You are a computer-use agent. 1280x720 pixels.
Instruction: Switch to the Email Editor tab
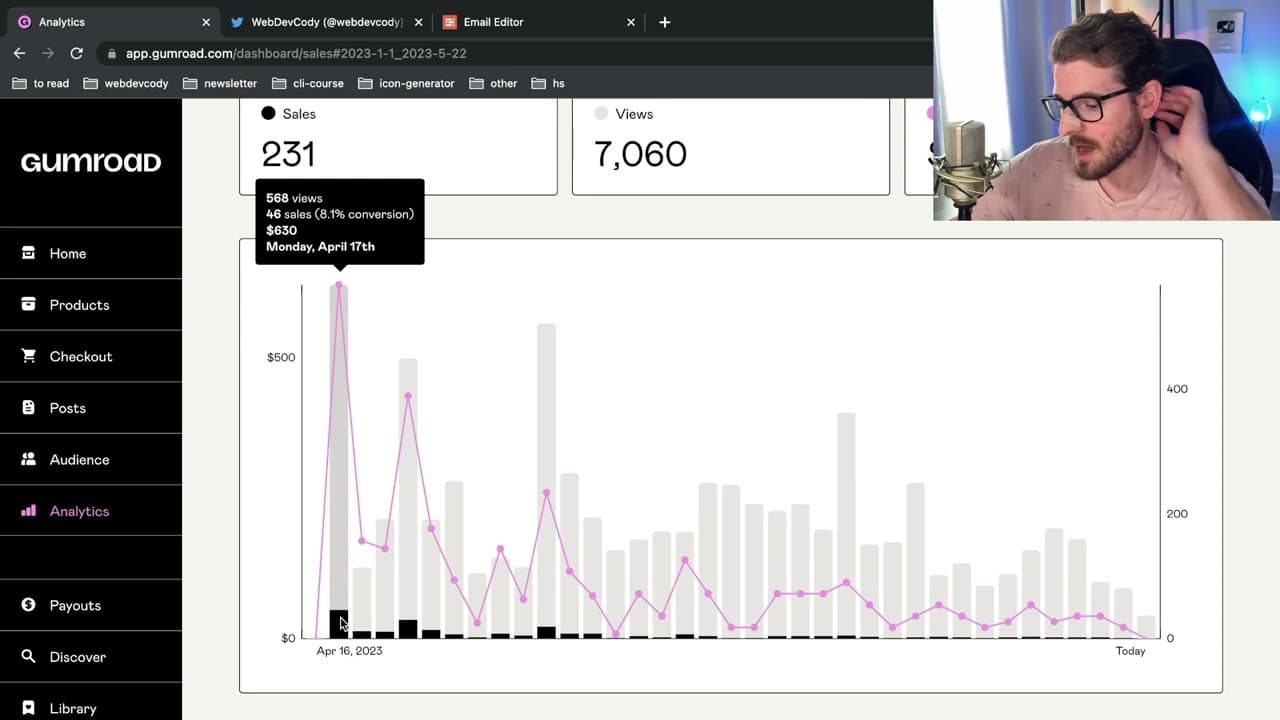[540, 22]
